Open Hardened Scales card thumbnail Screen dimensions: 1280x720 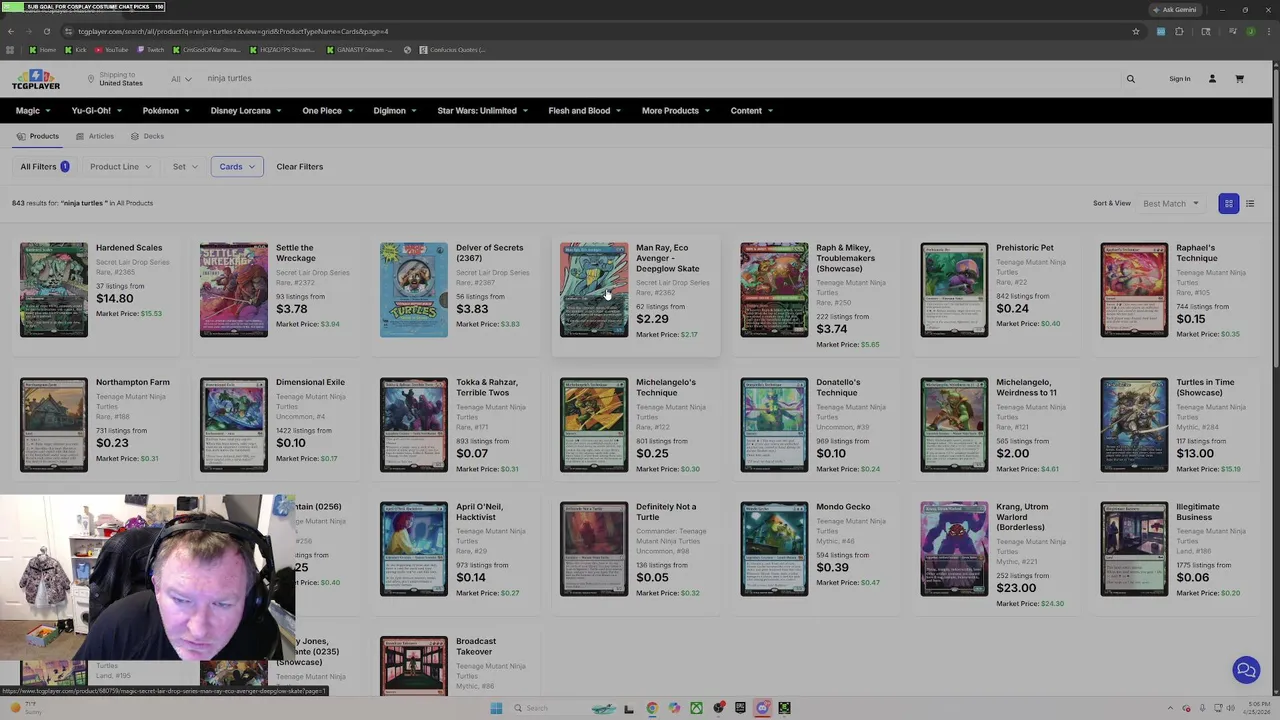pyautogui.click(x=54, y=290)
